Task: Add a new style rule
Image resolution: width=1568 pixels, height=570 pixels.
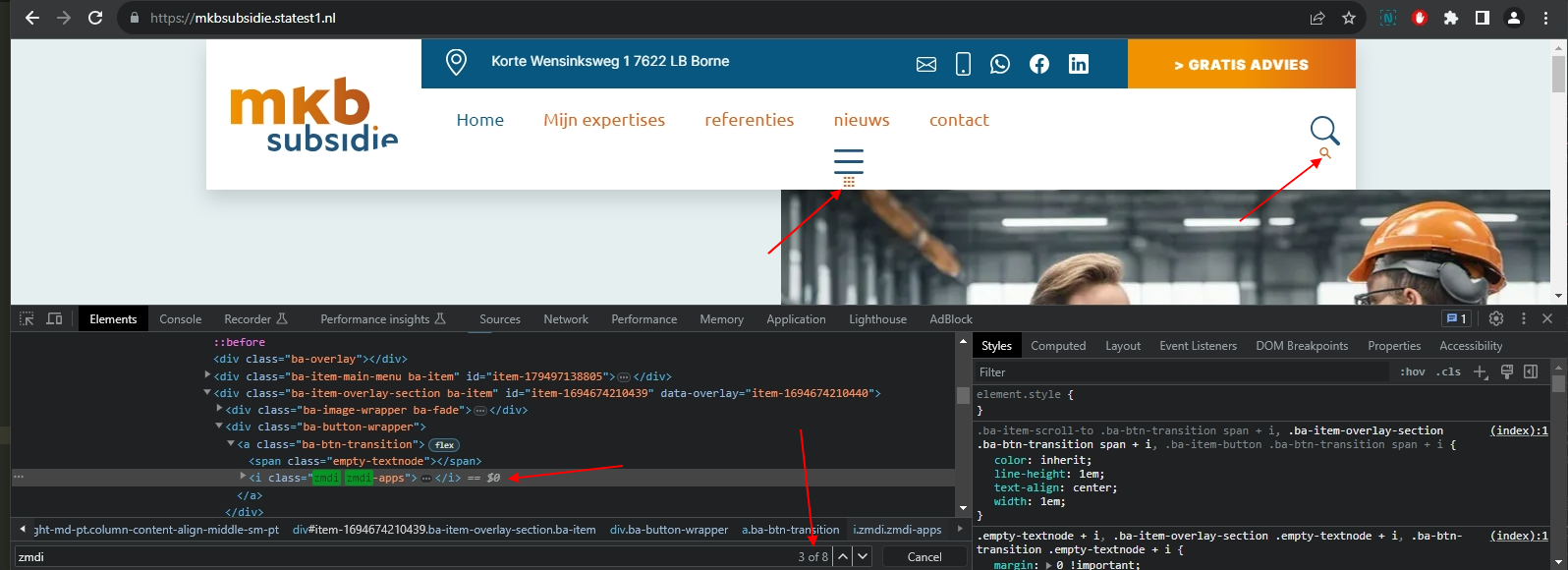Action: (x=1481, y=371)
